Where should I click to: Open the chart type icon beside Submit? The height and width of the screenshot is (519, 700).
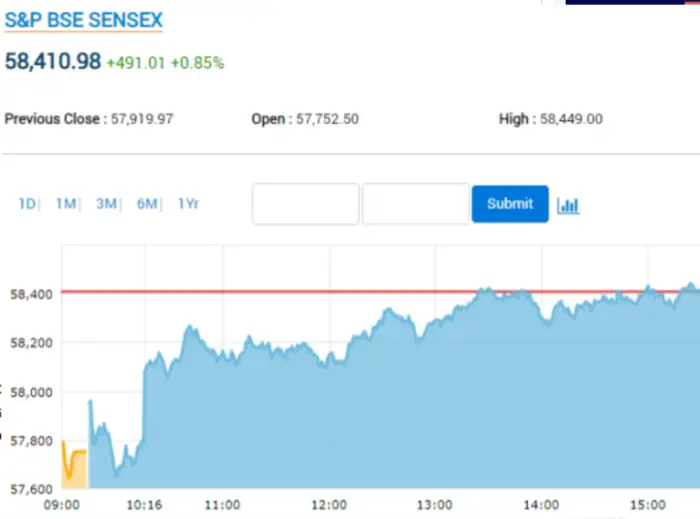point(568,205)
